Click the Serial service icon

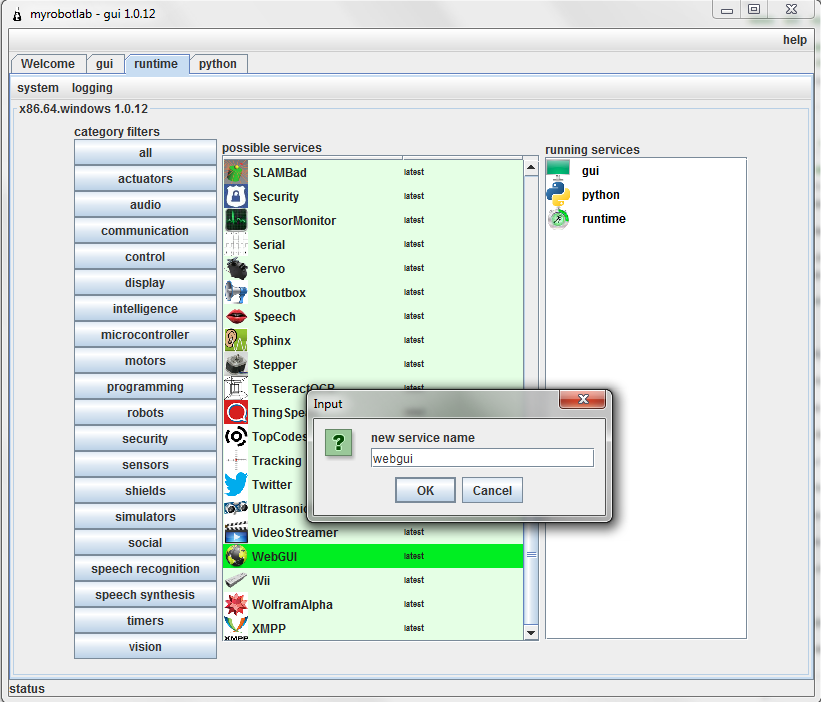(x=236, y=244)
